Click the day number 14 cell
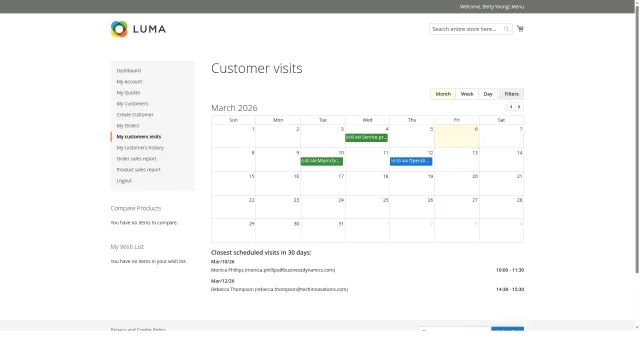Screen dimensions: 640x360 (502, 160)
